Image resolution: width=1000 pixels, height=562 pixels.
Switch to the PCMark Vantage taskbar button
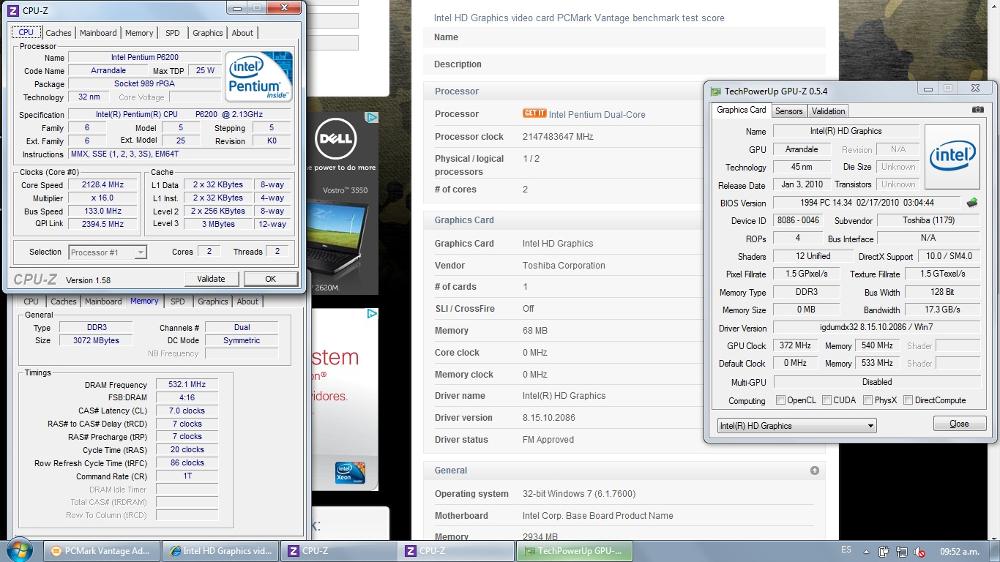tap(101, 551)
